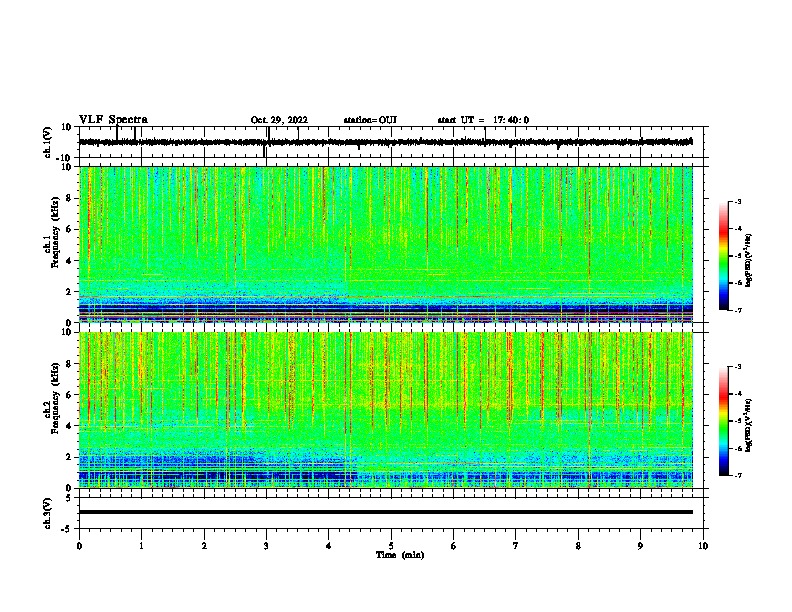Select the "start UT = 17:40:0" header text
The height and width of the screenshot is (612, 792).
click(483, 120)
